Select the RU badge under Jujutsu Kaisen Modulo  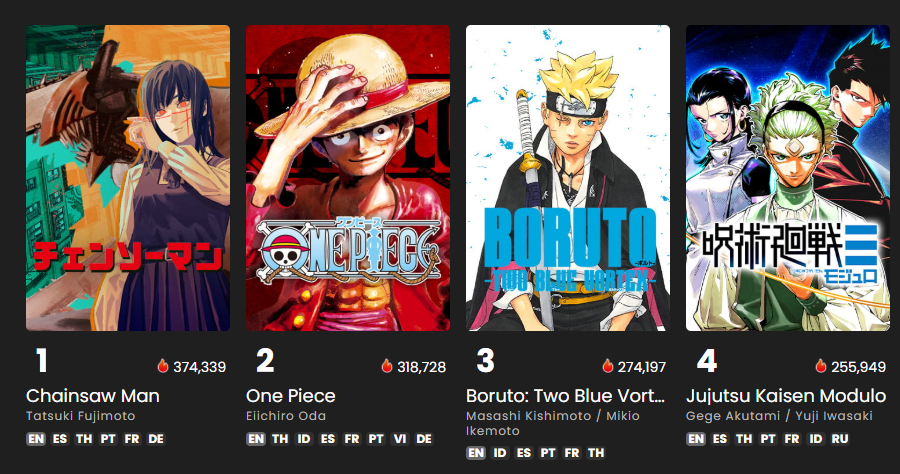[840, 439]
